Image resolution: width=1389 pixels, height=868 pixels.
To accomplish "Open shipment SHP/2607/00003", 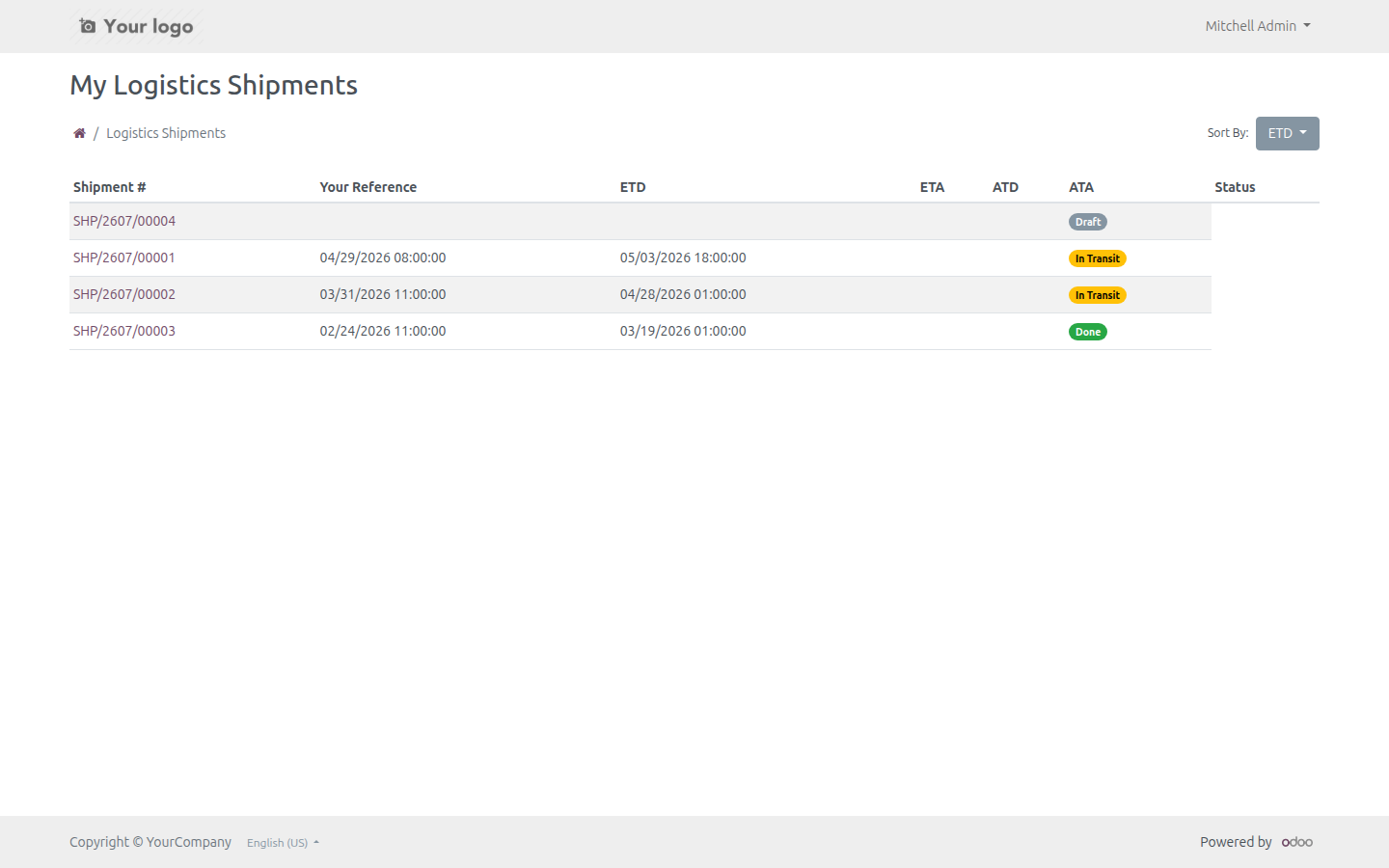I will pyautogui.click(x=124, y=331).
